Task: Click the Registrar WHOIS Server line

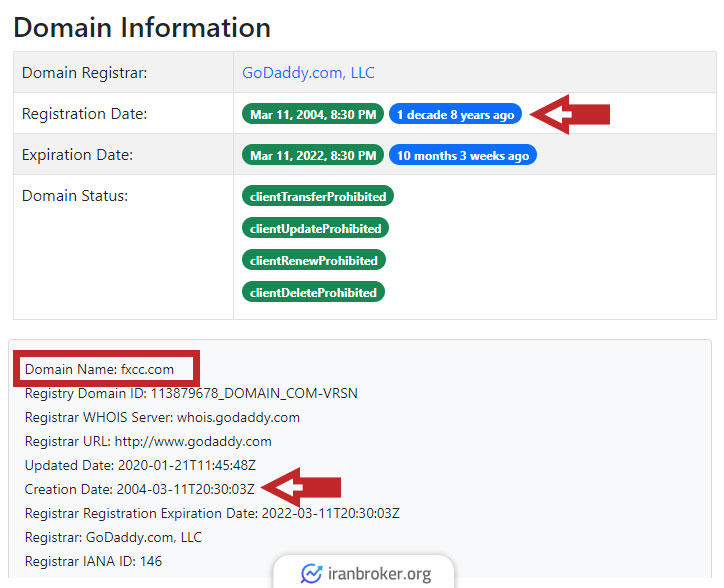Action: [162, 417]
